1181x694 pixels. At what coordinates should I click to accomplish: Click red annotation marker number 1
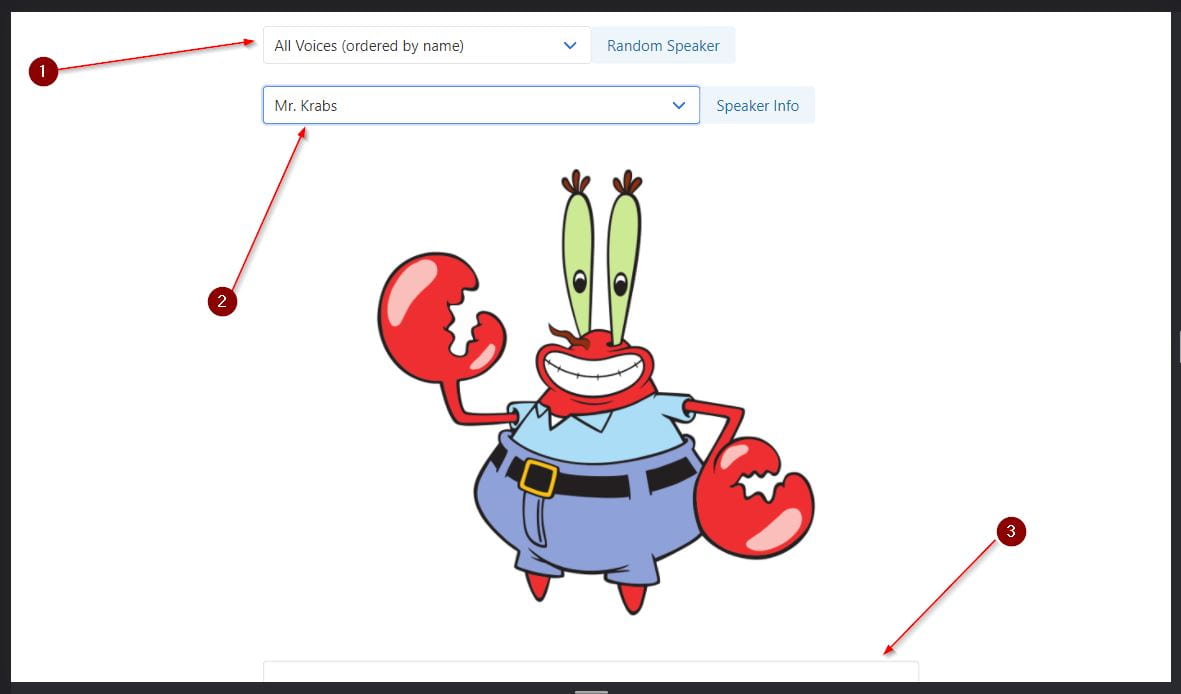44,71
